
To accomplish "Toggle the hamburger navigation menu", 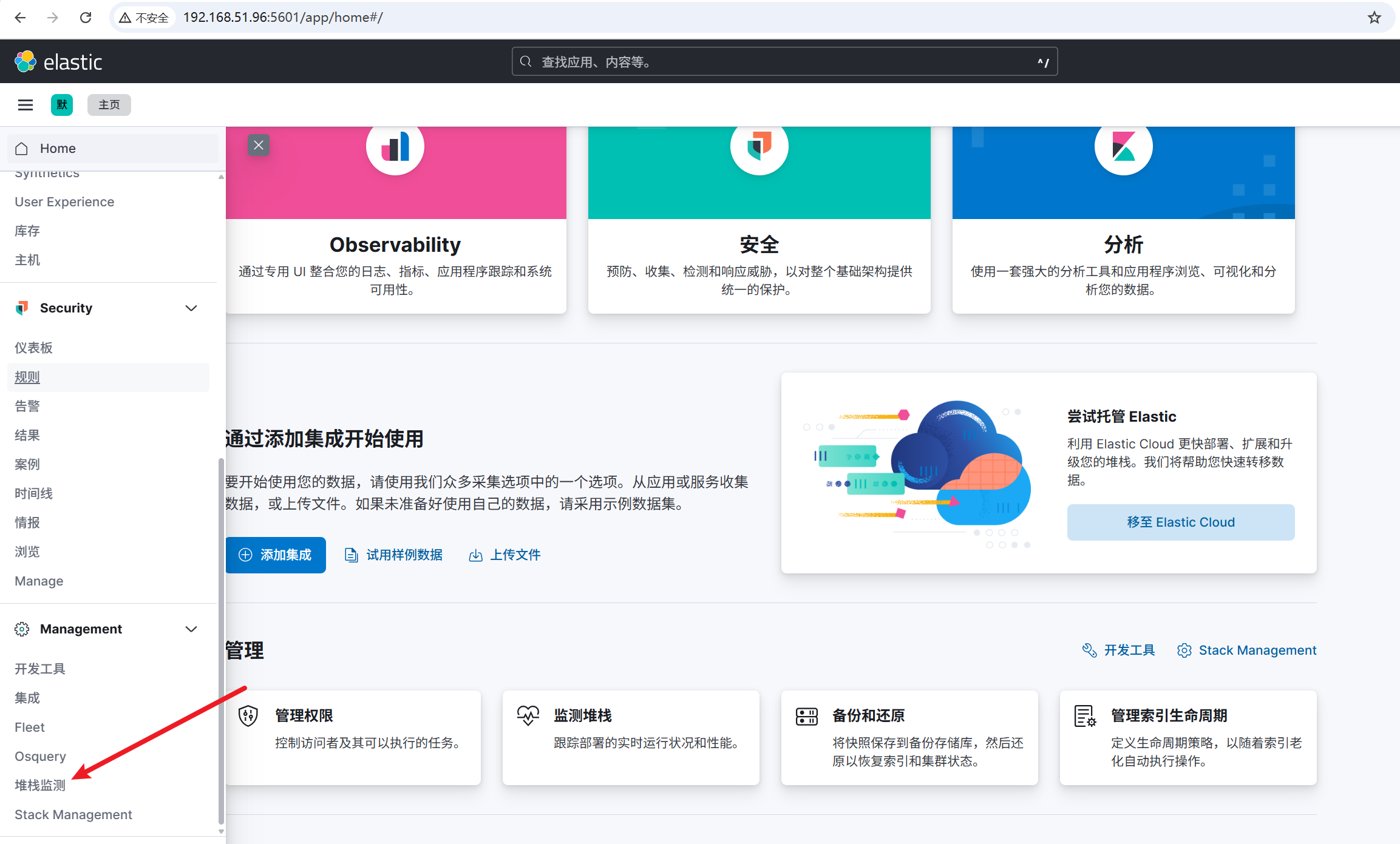I will click(x=25, y=105).
